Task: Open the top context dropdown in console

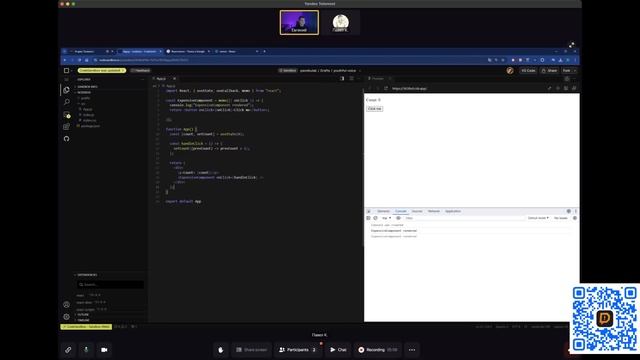Action: coord(387,218)
